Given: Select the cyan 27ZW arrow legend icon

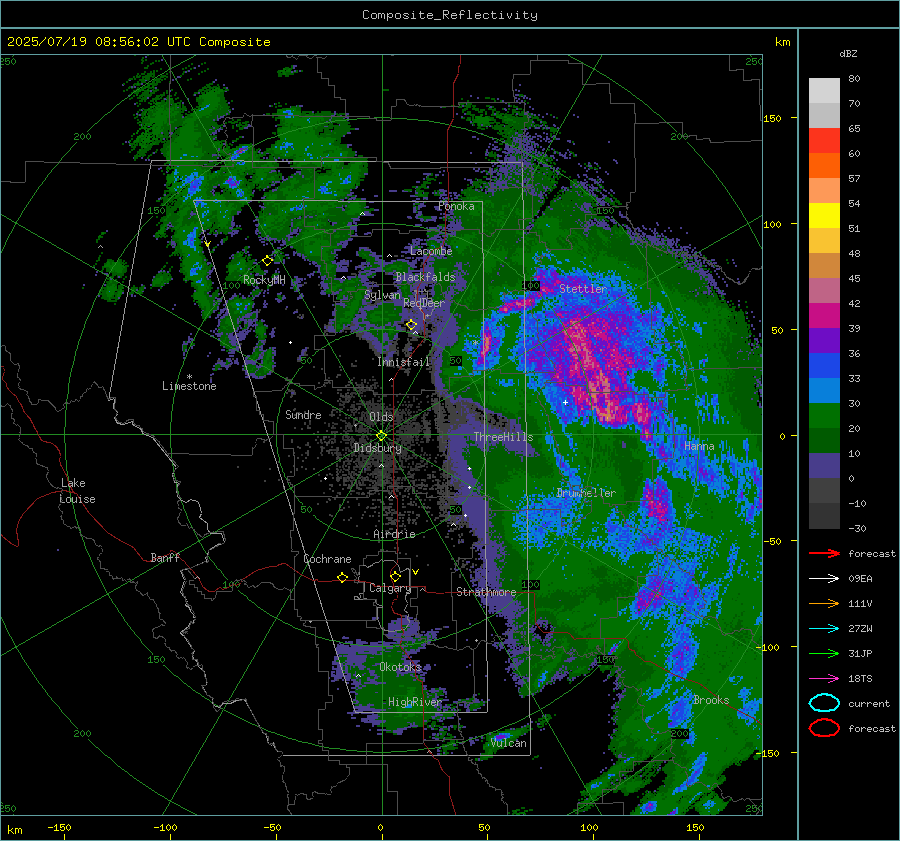Looking at the screenshot, I should (x=824, y=628).
